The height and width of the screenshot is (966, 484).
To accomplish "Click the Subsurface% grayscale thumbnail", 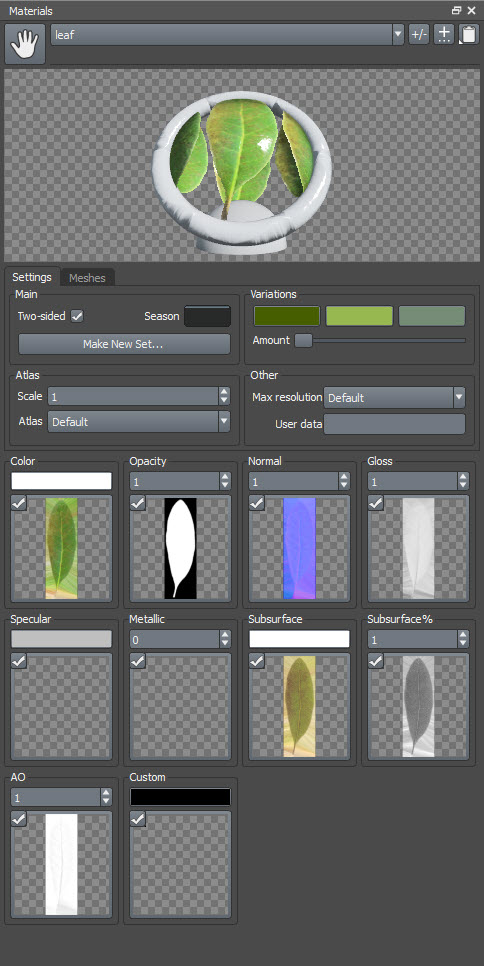I will pos(418,706).
